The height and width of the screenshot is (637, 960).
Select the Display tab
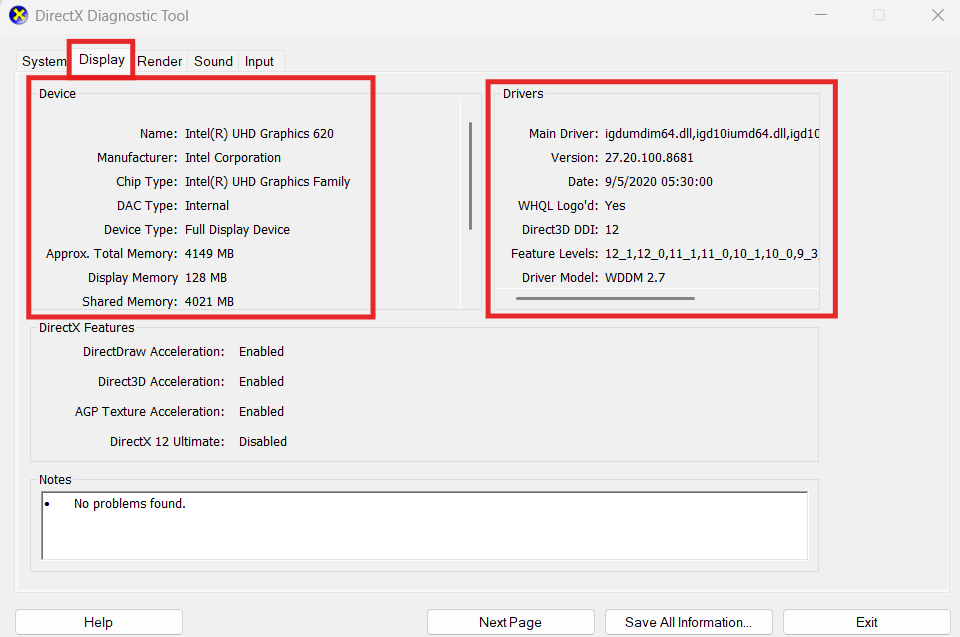click(x=102, y=59)
